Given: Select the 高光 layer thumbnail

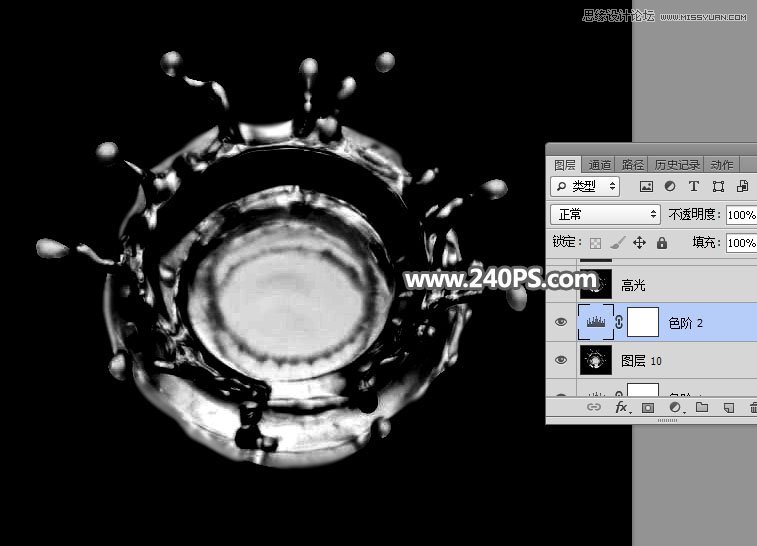Looking at the screenshot, I should [596, 284].
